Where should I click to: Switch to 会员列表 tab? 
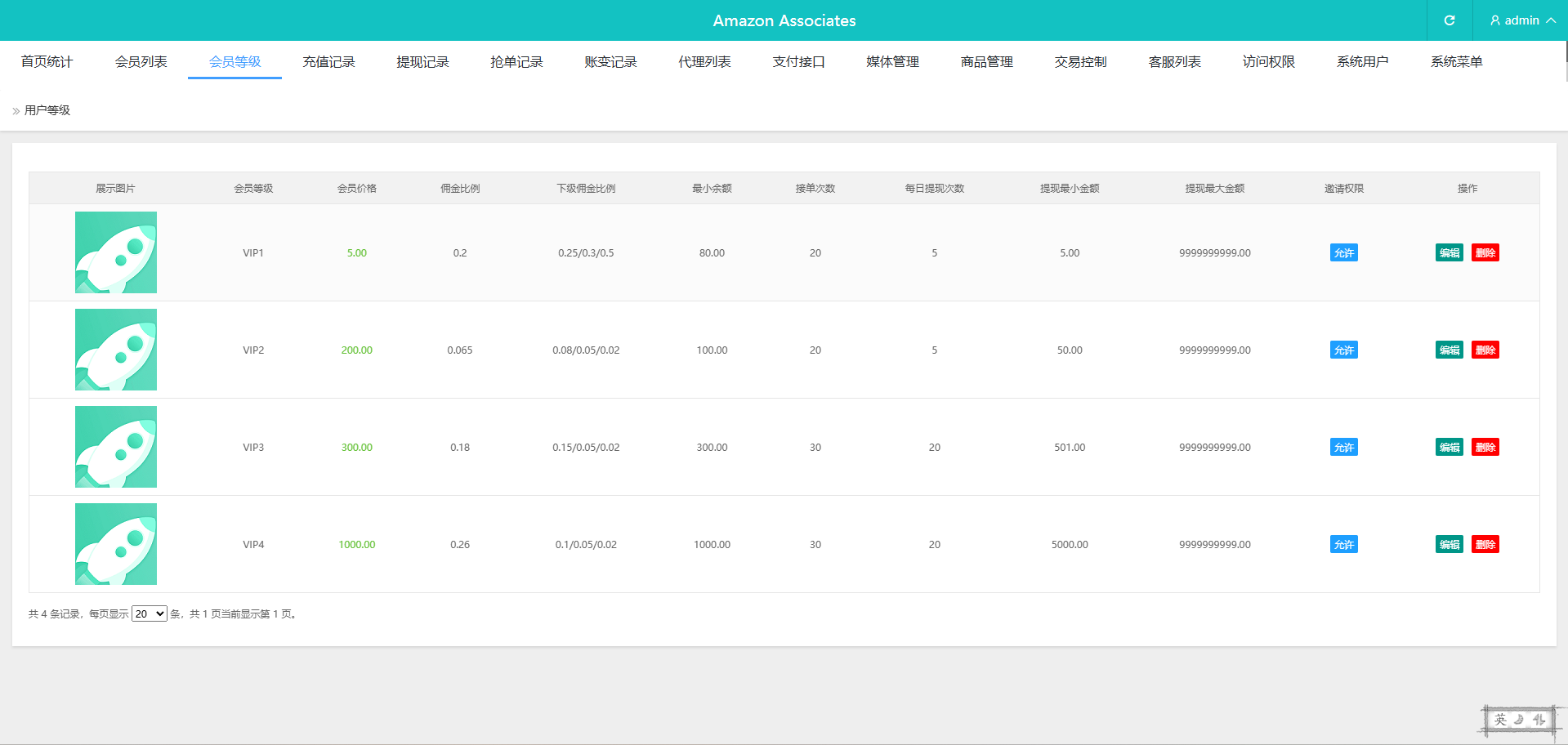click(x=141, y=62)
